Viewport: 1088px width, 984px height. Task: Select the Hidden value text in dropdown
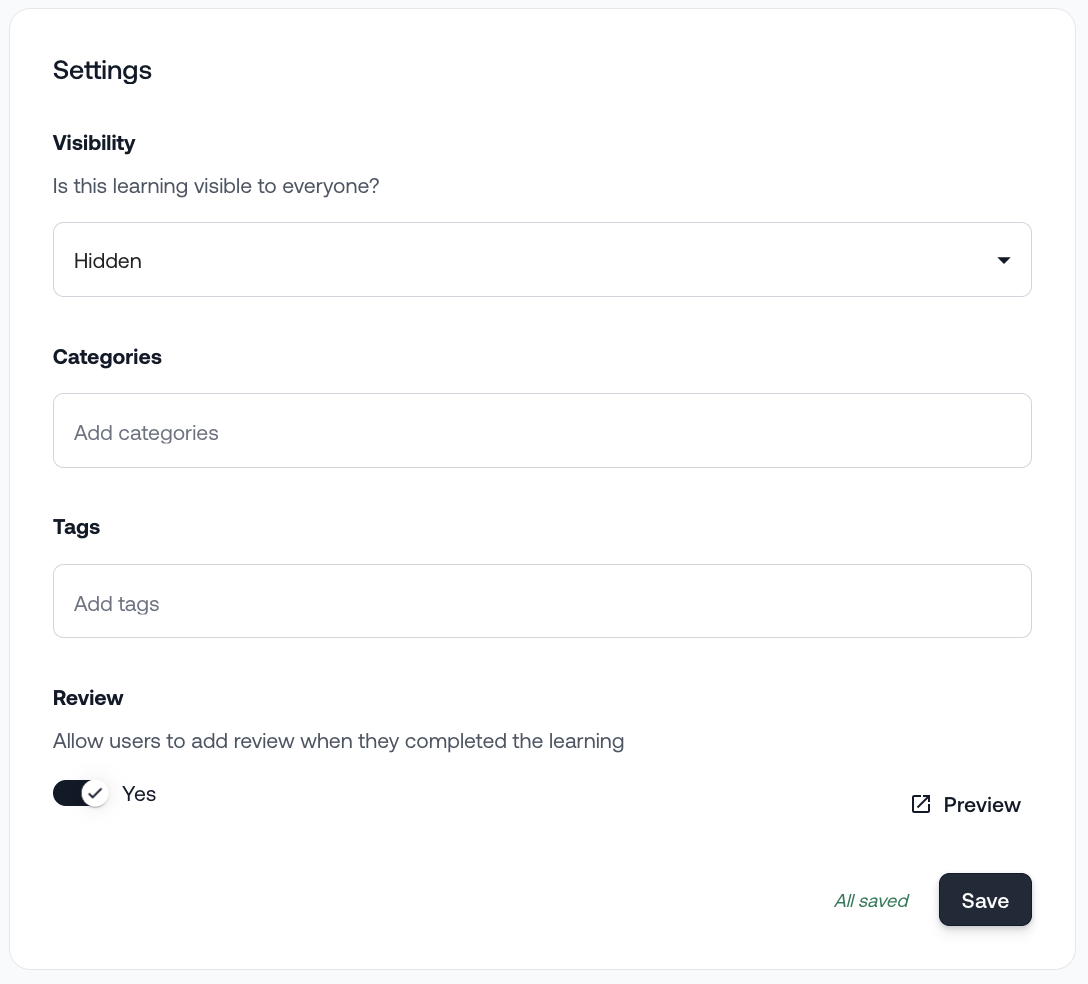click(x=108, y=261)
